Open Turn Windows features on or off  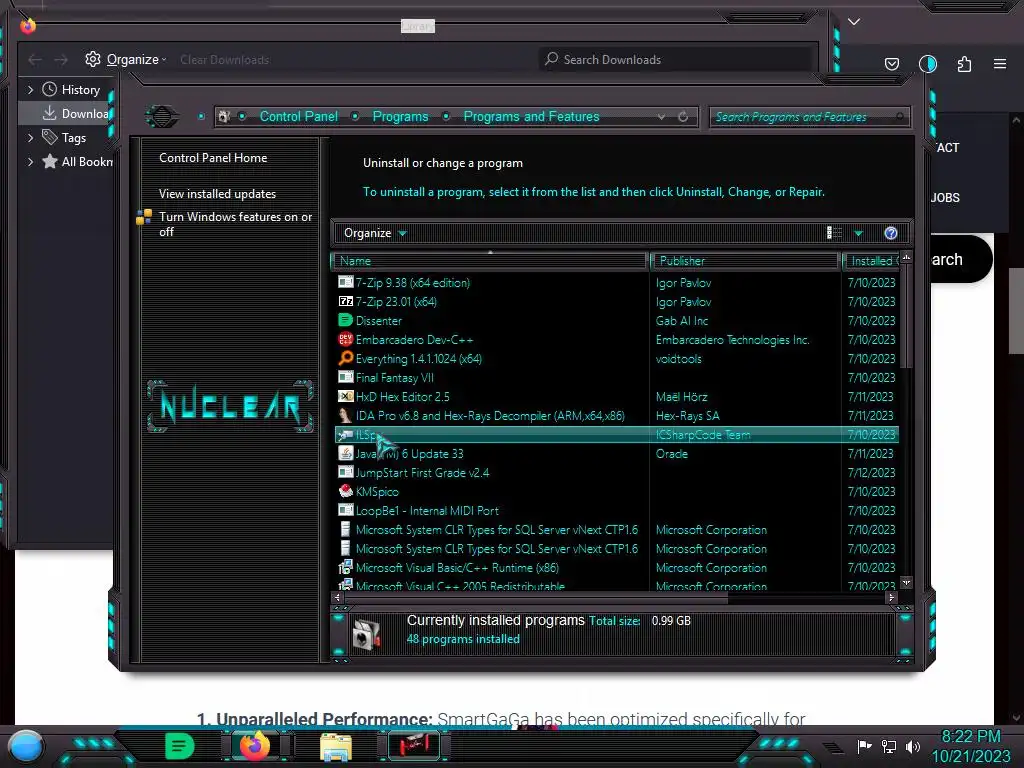pyautogui.click(x=236, y=224)
